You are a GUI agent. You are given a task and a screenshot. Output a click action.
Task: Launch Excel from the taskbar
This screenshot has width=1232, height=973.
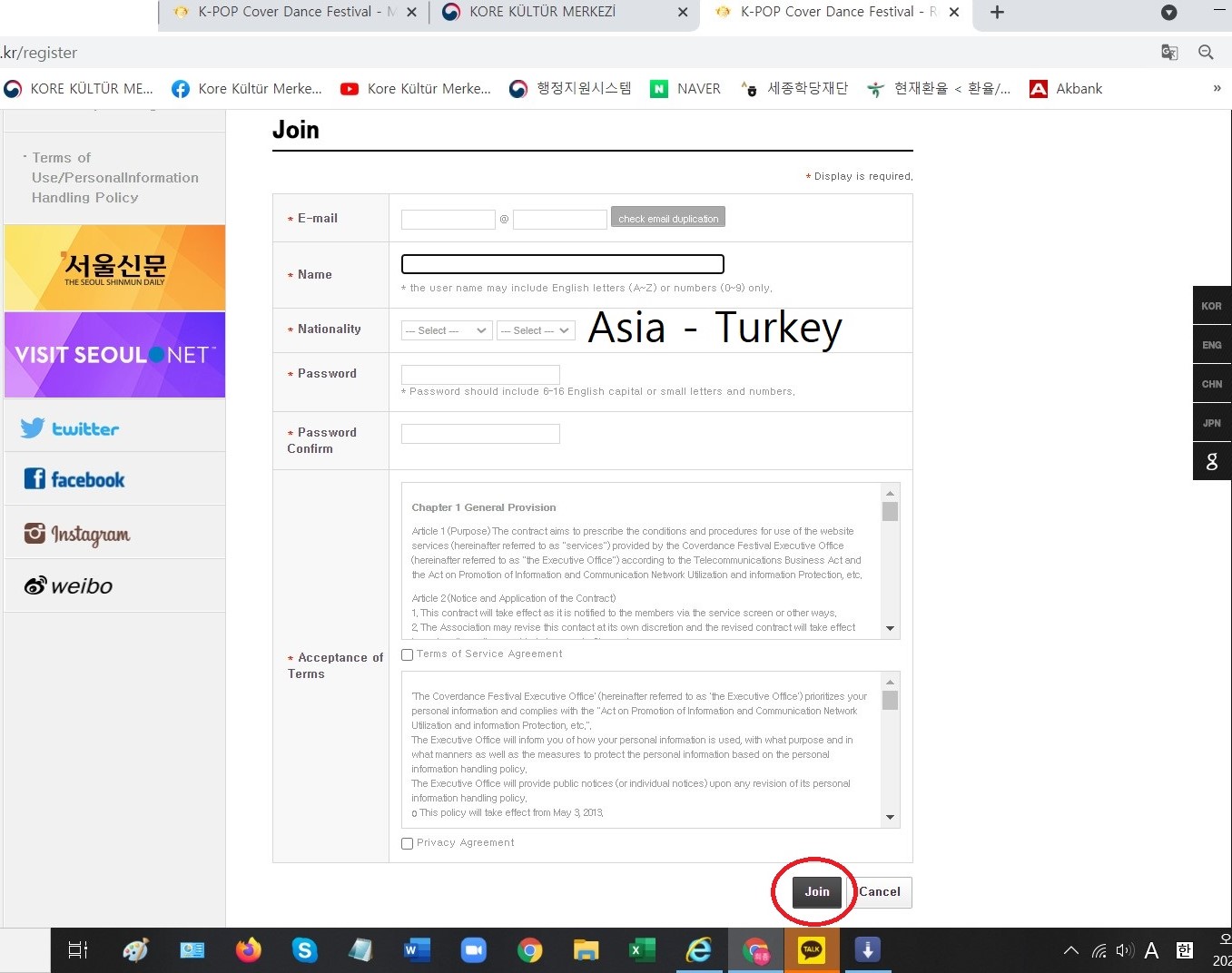(642, 950)
